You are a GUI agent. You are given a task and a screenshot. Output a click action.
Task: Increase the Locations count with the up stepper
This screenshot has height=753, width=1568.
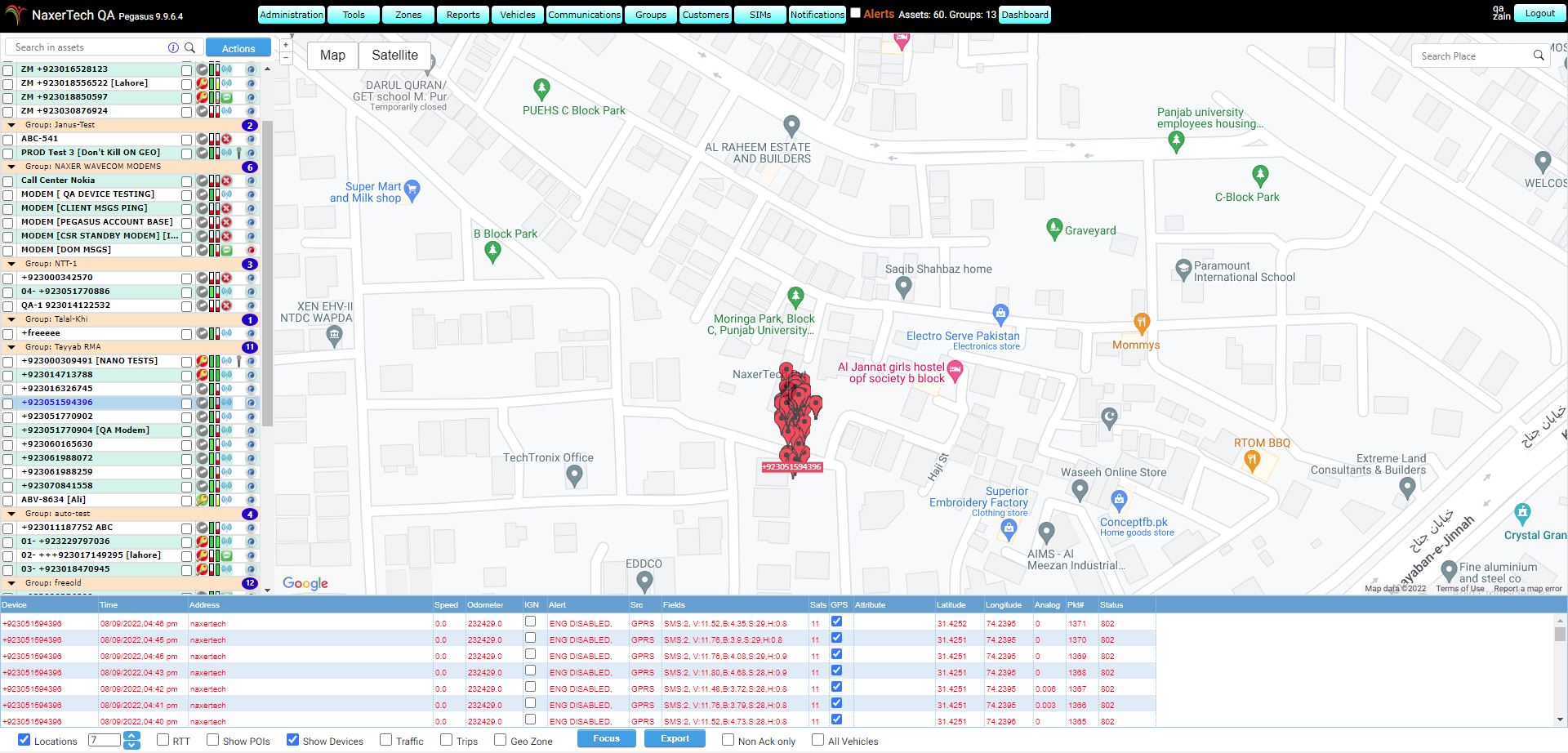tap(131, 734)
